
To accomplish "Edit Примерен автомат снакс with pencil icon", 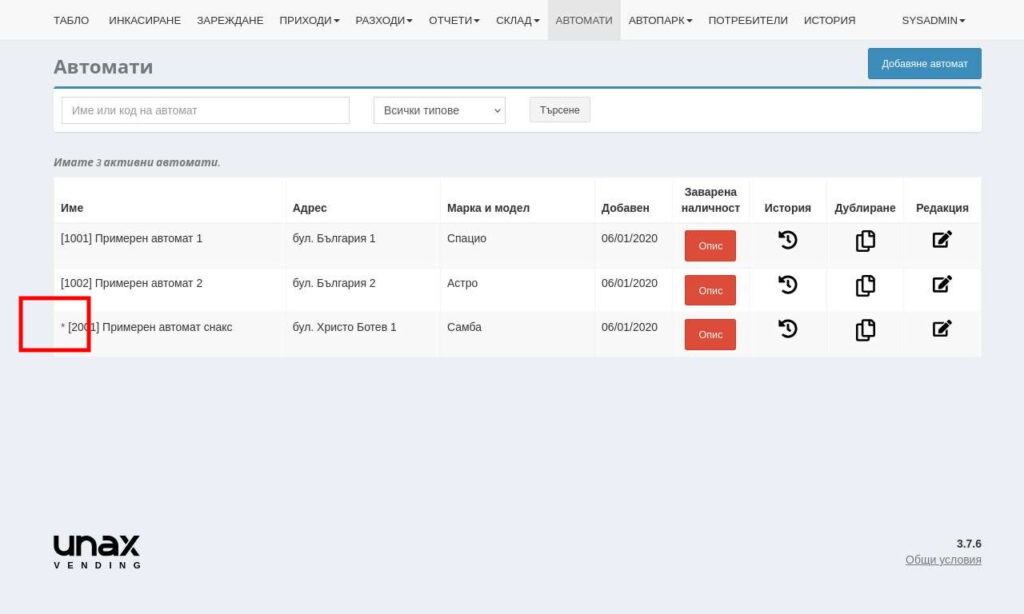I will (942, 329).
